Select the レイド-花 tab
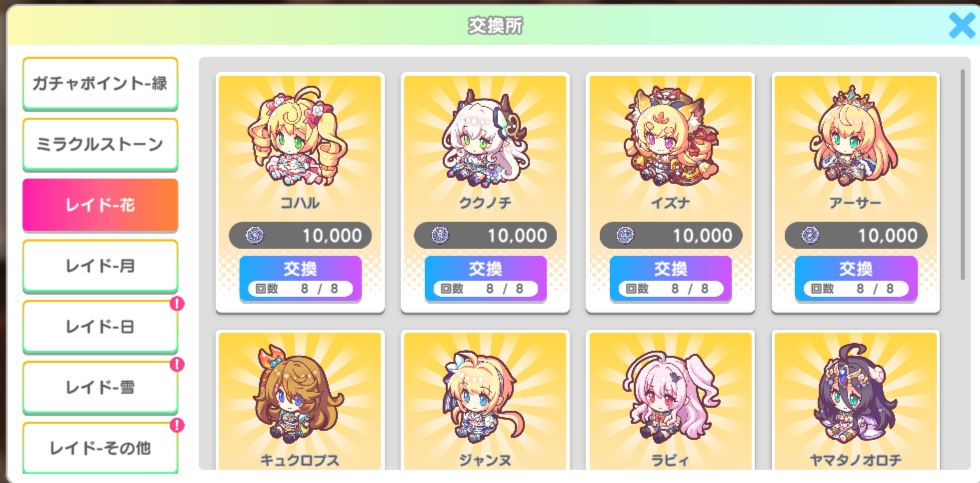Image resolution: width=980 pixels, height=483 pixels. pyautogui.click(x=100, y=205)
